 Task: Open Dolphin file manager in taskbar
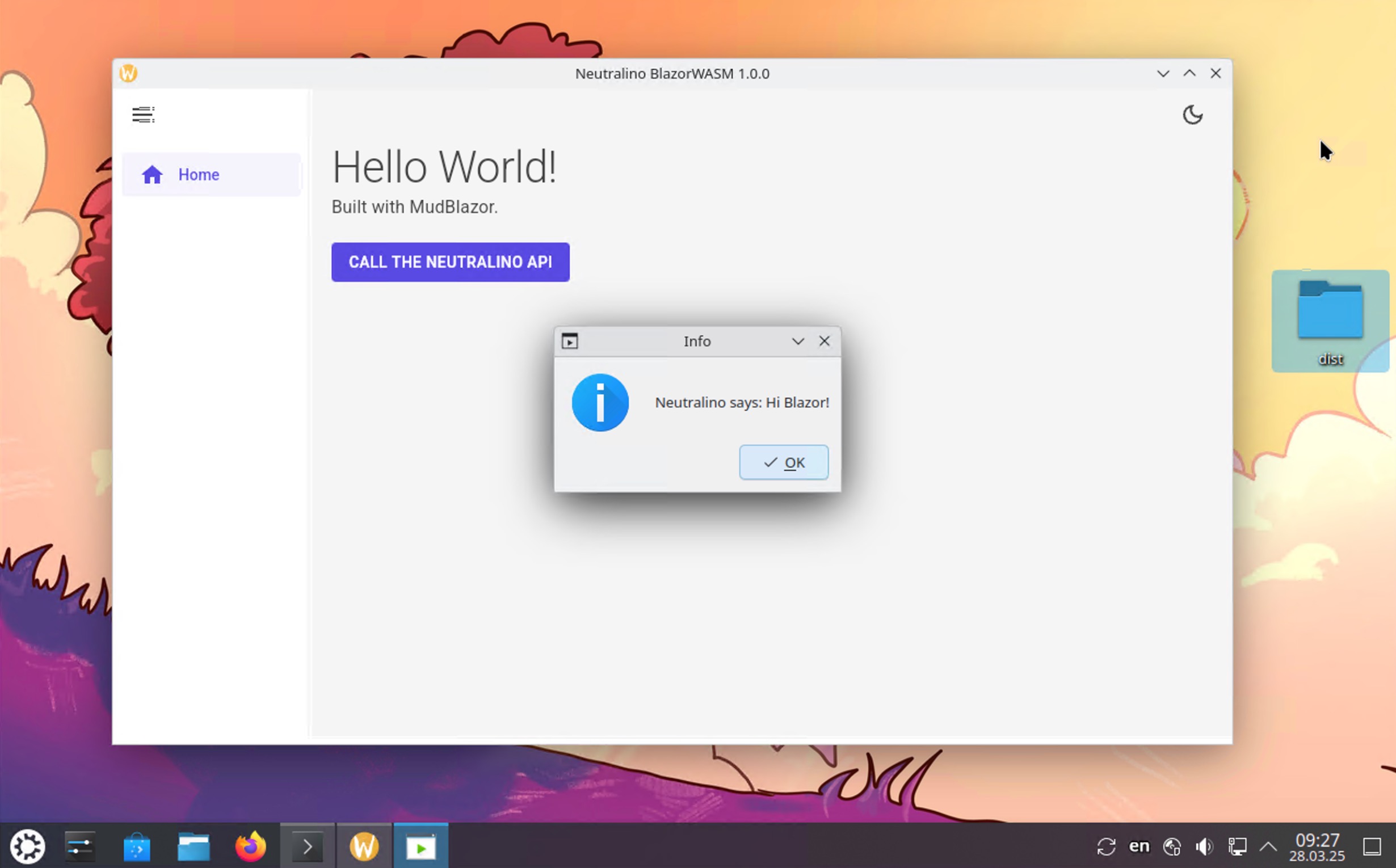click(194, 846)
